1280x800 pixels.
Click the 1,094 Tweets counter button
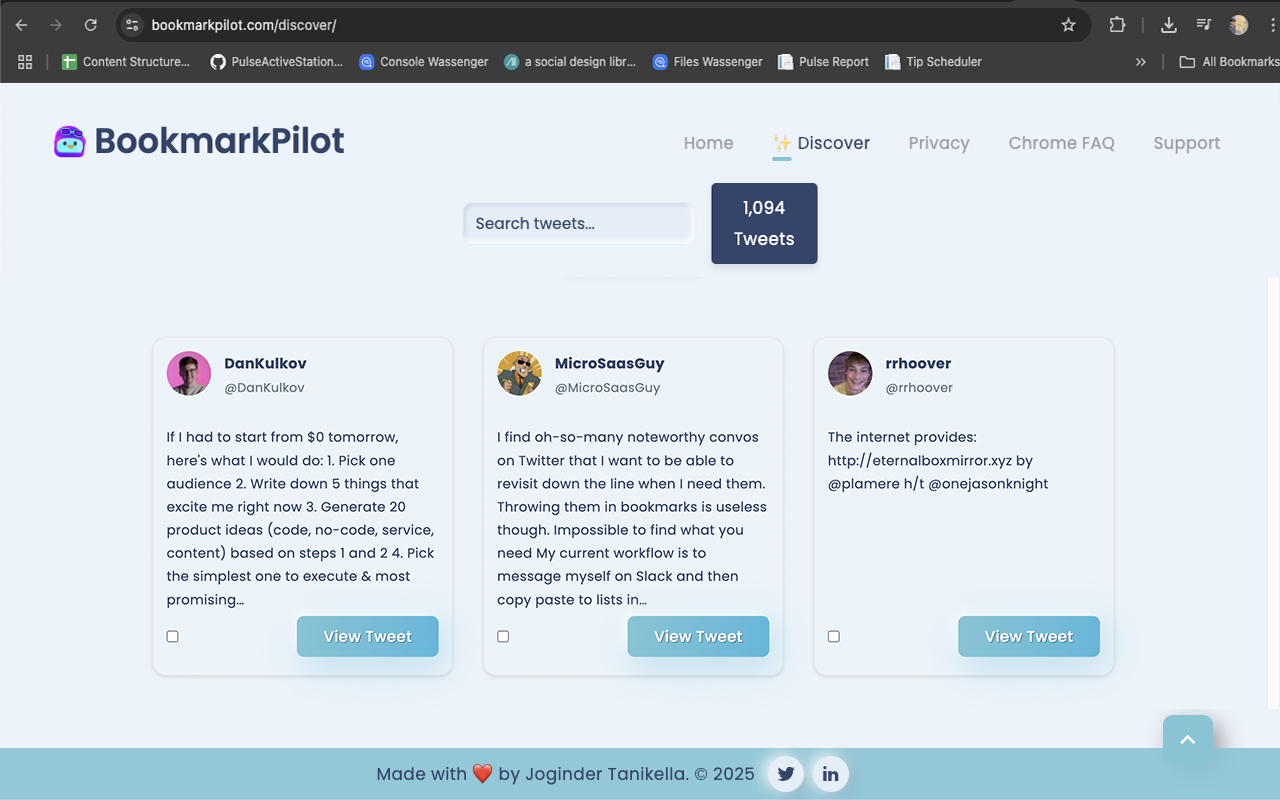click(764, 223)
